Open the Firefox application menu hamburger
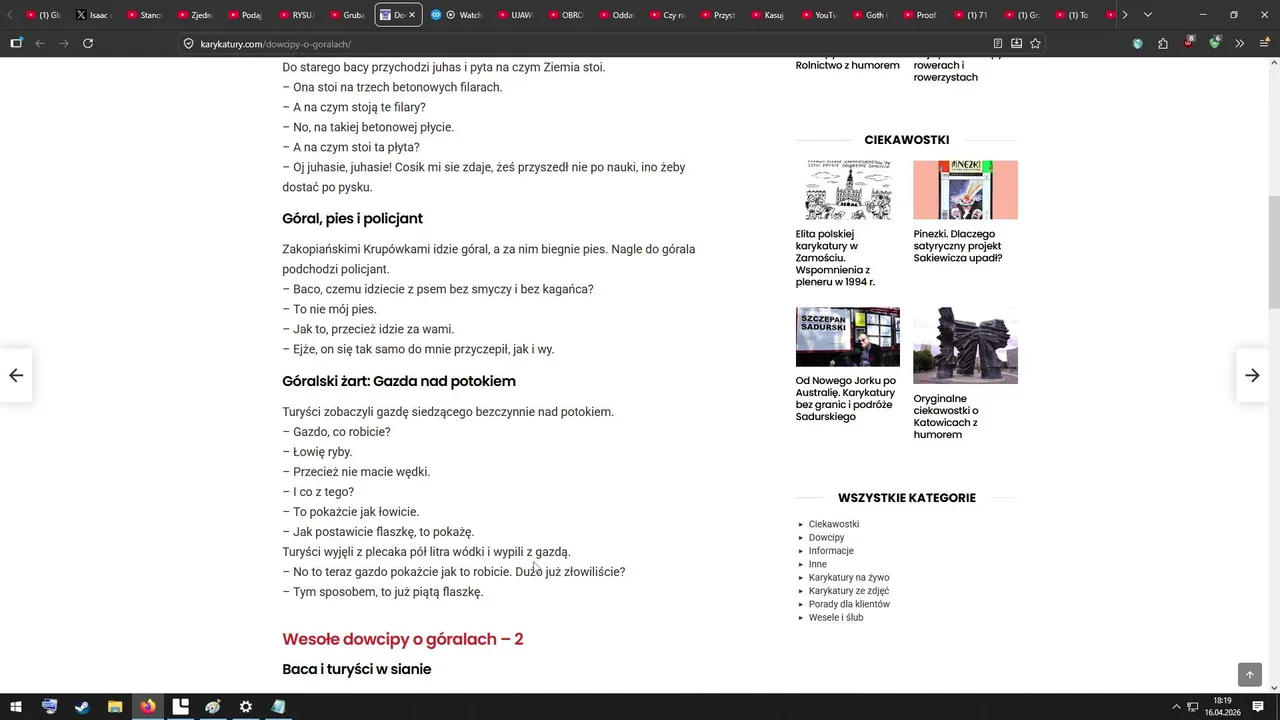This screenshot has height=720, width=1280. click(x=1263, y=43)
